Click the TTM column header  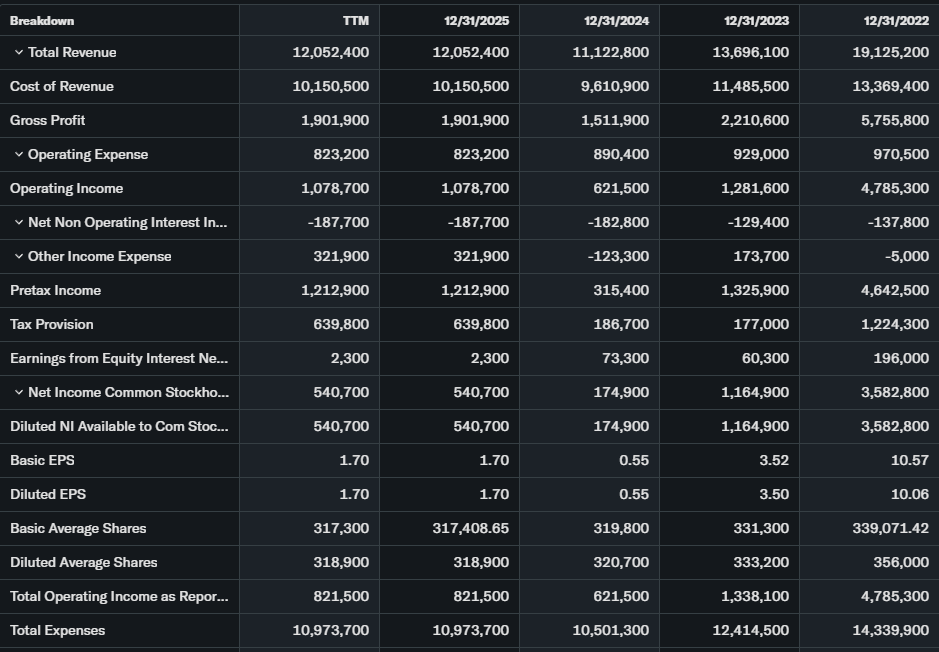(x=355, y=21)
